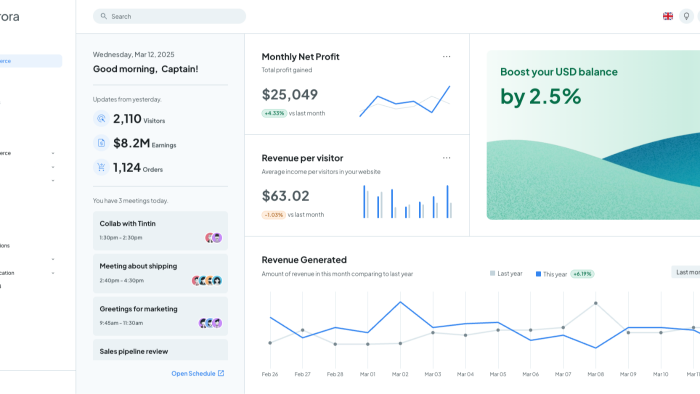
Task: Click the external link icon beside Open Schedule
Action: [221, 373]
